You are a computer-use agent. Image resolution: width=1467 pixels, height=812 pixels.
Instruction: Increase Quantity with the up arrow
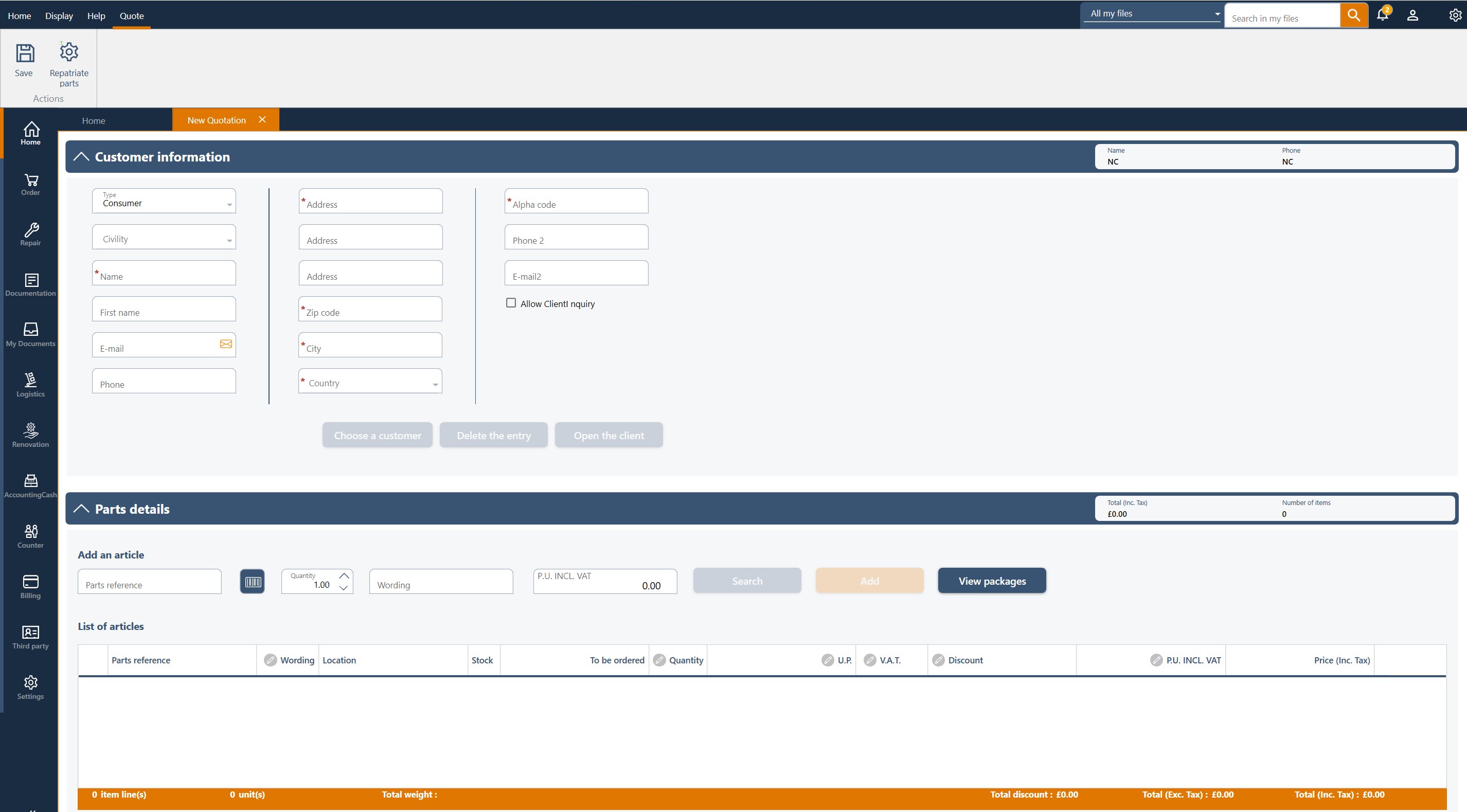tap(344, 575)
